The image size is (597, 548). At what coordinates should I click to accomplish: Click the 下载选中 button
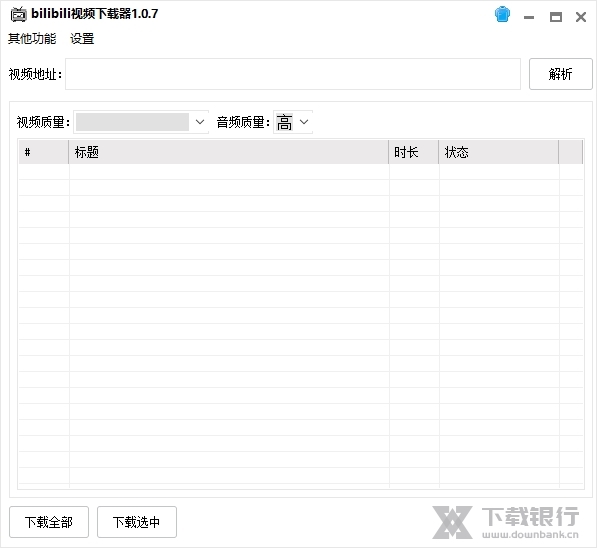point(137,522)
